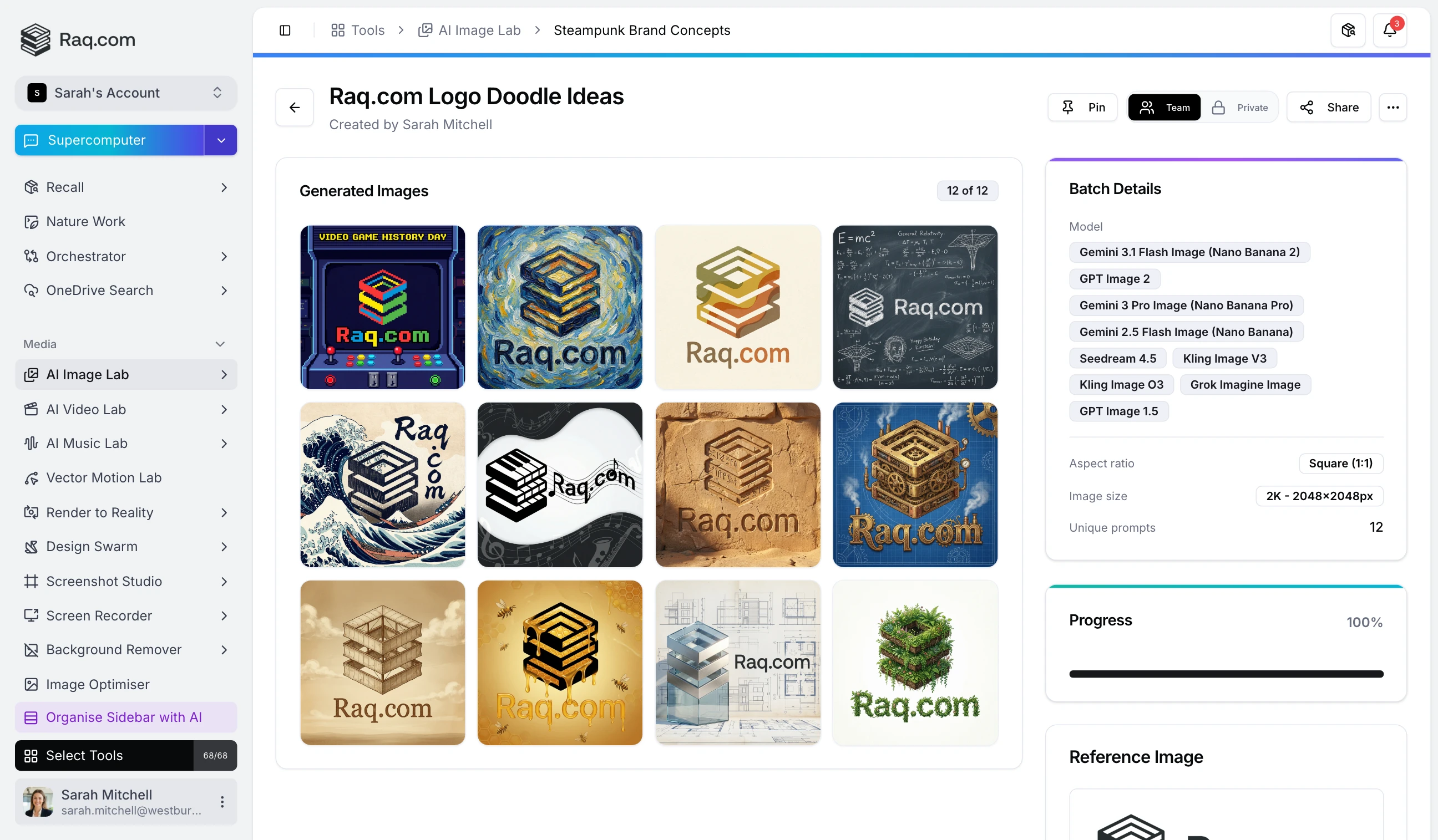Click the Select Tools grid icon

(x=31, y=756)
